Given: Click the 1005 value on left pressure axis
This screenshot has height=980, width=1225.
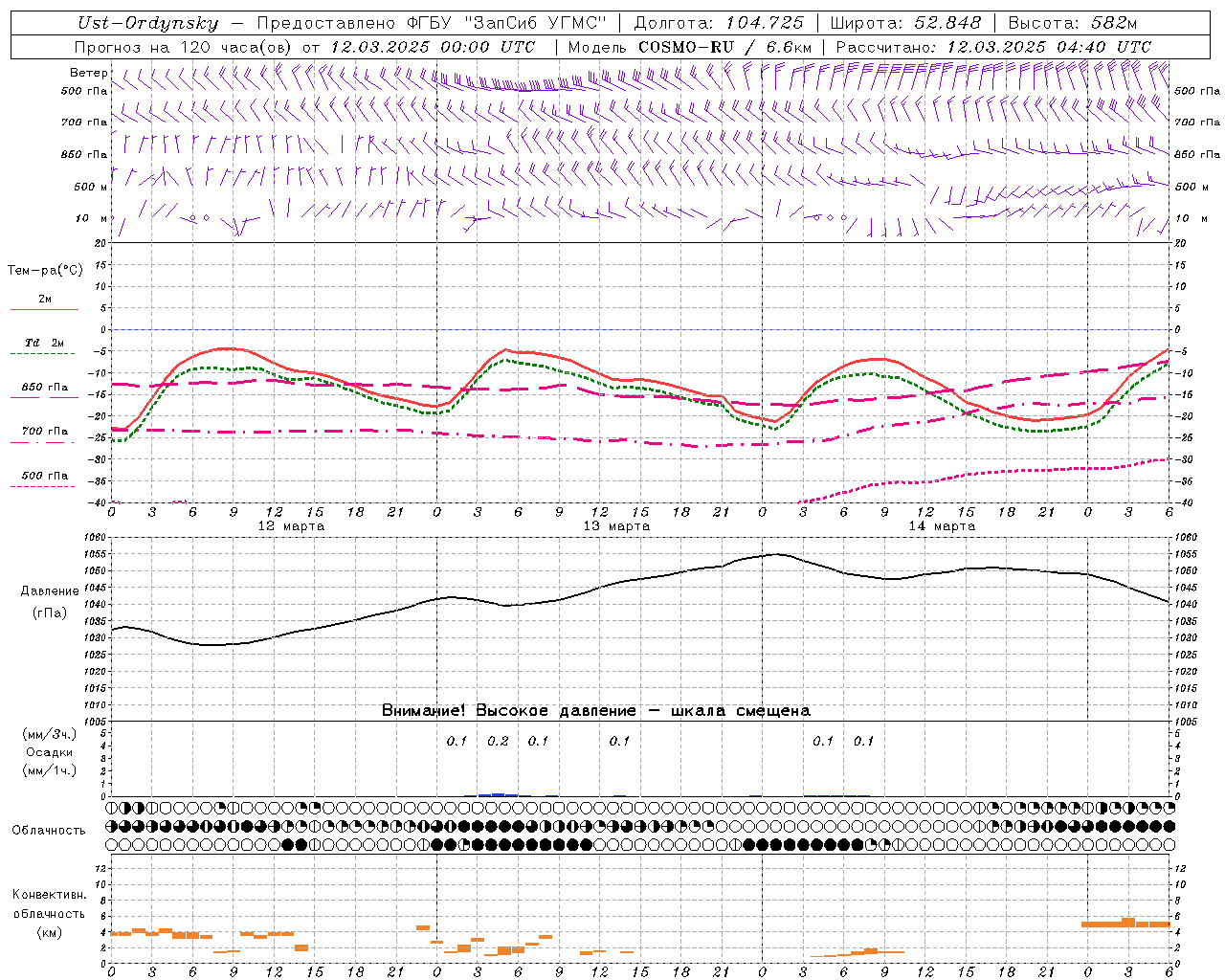Looking at the screenshot, I should point(97,722).
